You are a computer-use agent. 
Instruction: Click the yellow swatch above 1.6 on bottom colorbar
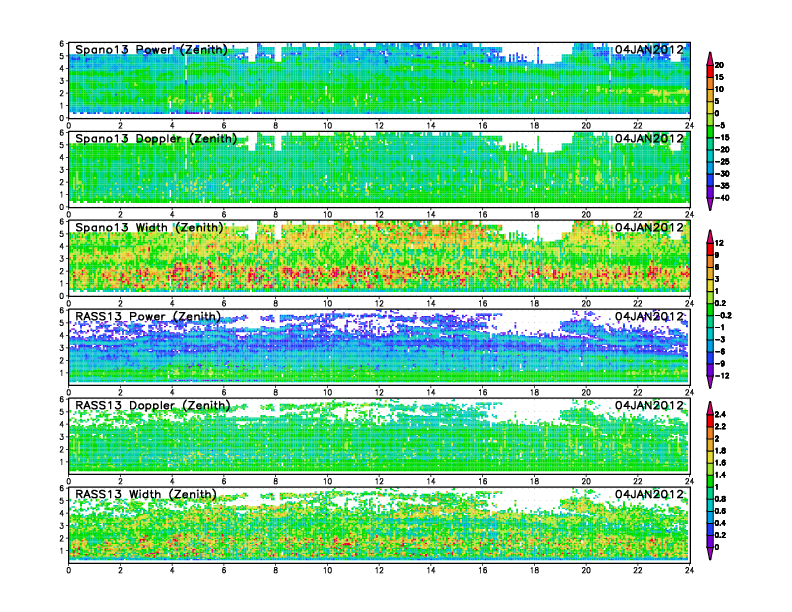710,457
